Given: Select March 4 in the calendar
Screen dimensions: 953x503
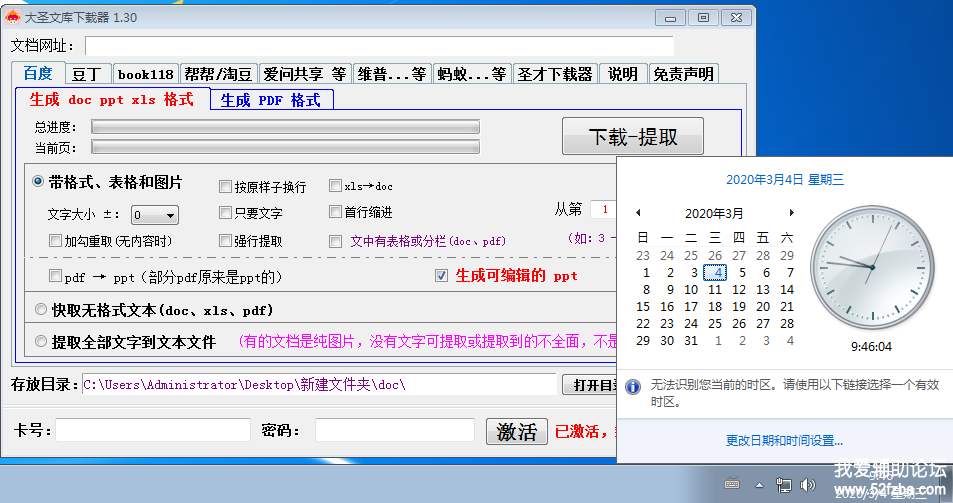Looking at the screenshot, I should point(715,272).
